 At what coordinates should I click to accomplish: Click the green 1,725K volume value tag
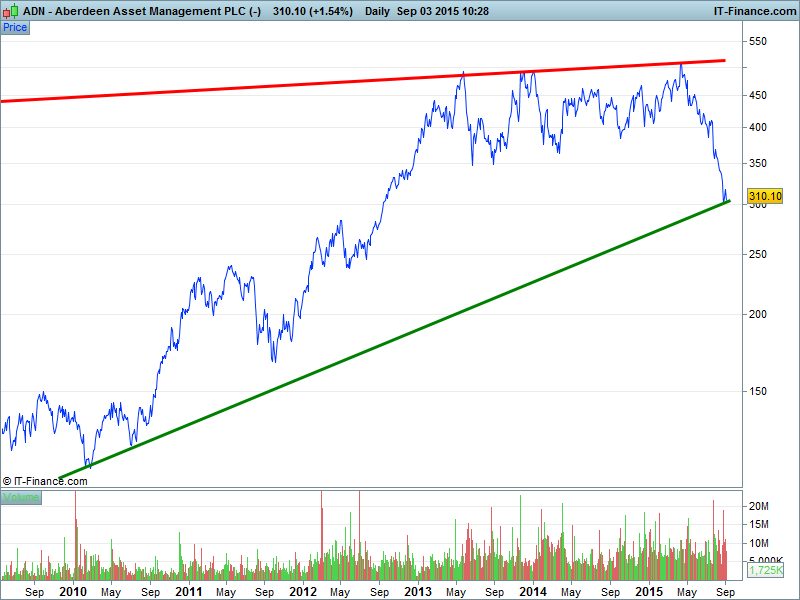pyautogui.click(x=764, y=570)
